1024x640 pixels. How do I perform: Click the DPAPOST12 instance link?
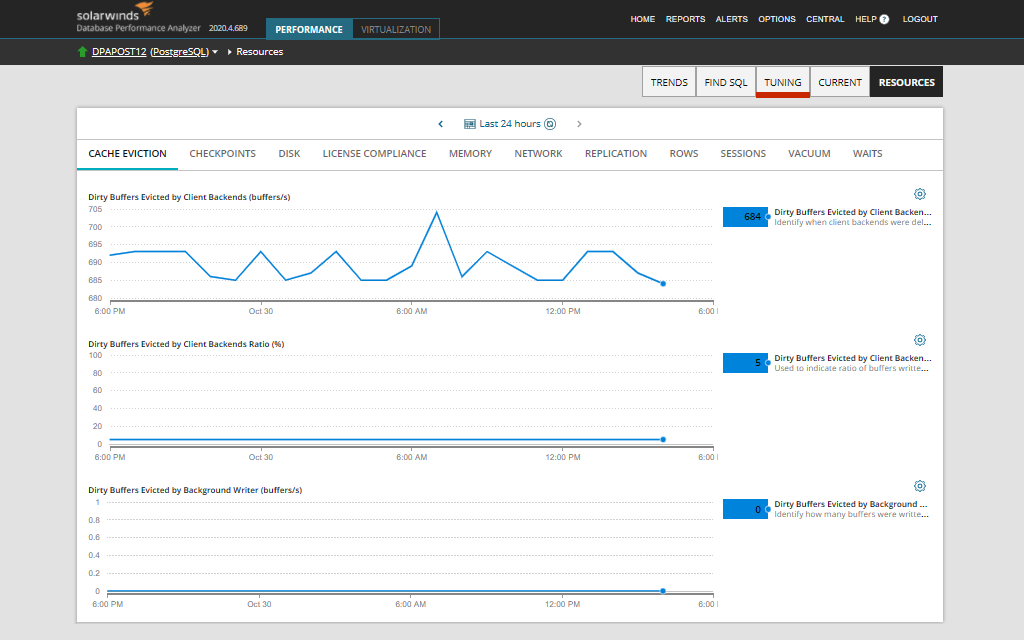118,52
